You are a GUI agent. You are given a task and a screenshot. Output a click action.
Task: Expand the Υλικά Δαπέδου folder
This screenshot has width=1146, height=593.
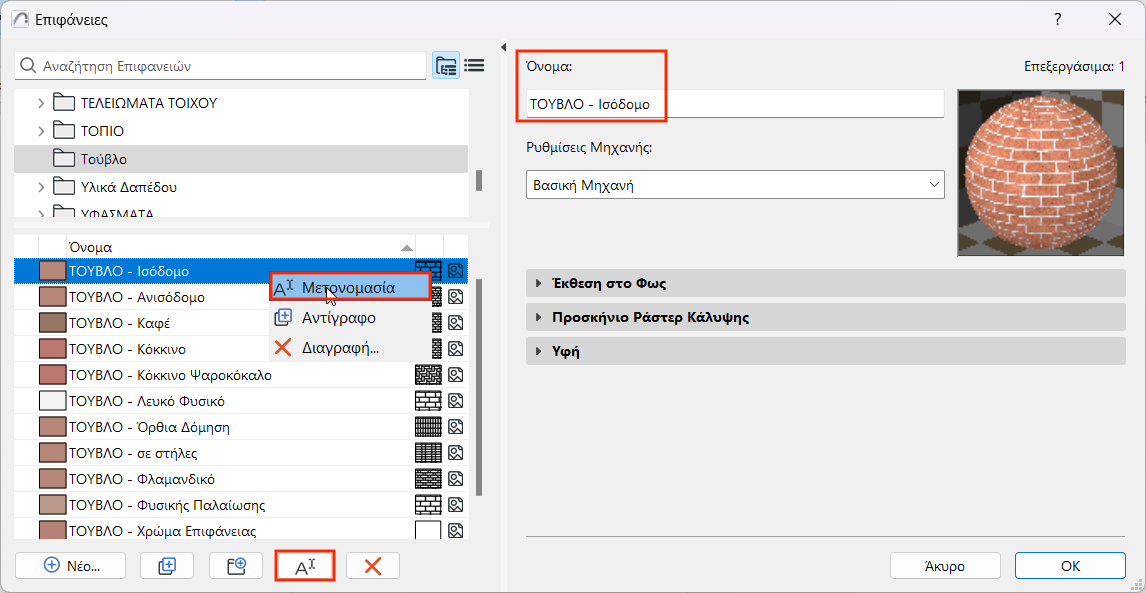[x=41, y=187]
